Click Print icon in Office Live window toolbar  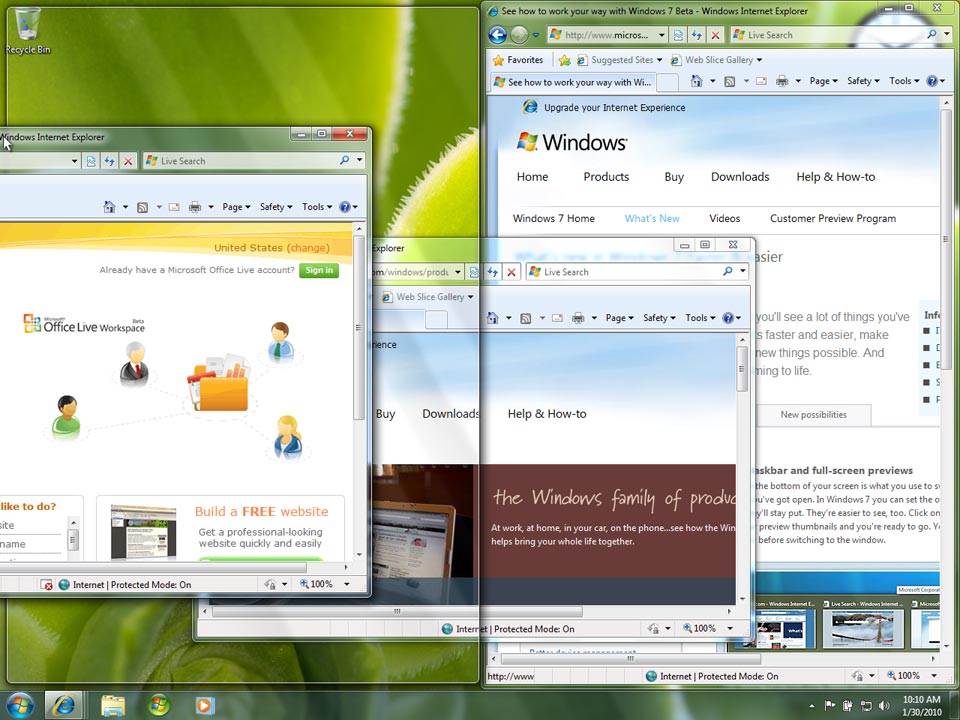pos(195,207)
